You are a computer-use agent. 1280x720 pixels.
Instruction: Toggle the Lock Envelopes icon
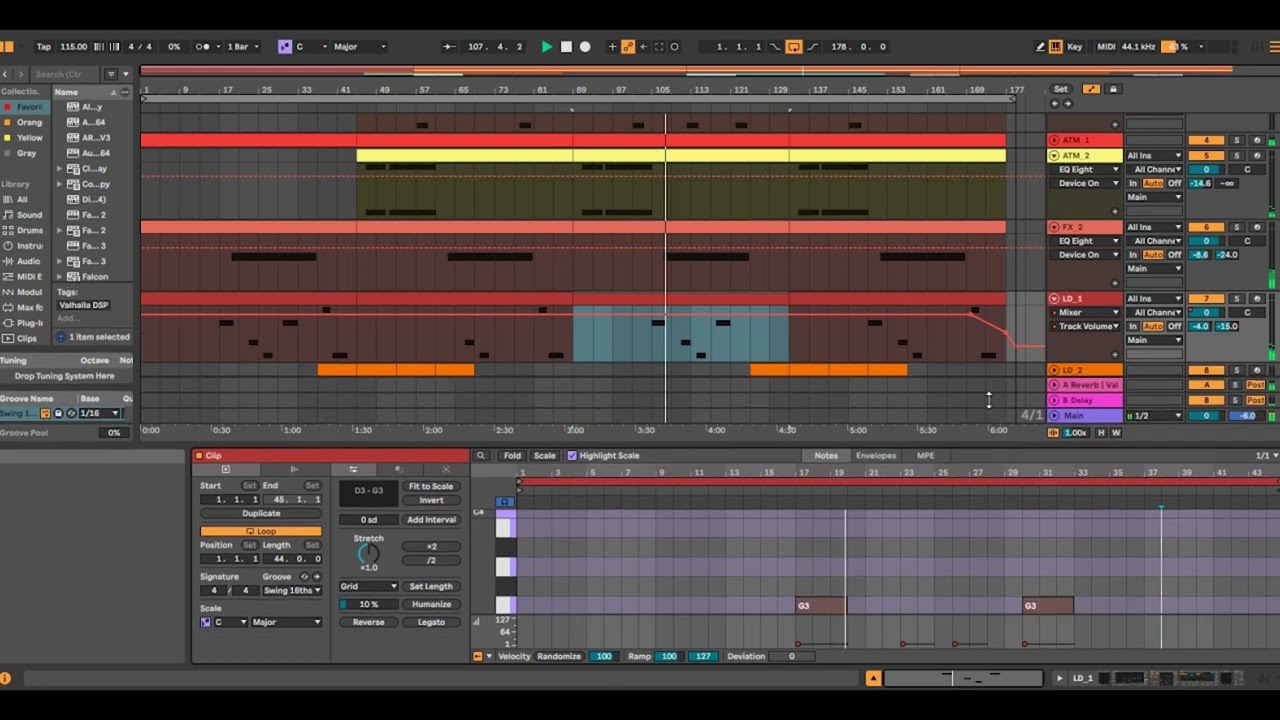[x=1113, y=89]
